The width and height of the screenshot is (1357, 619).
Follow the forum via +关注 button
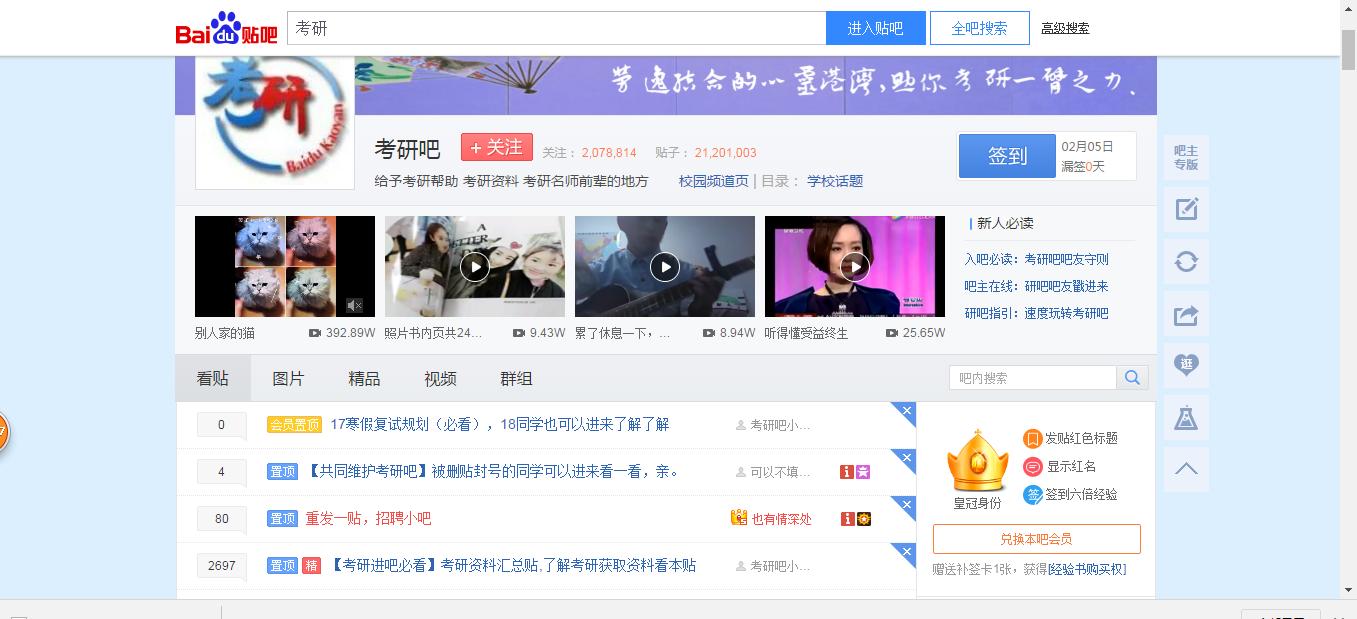coord(495,146)
